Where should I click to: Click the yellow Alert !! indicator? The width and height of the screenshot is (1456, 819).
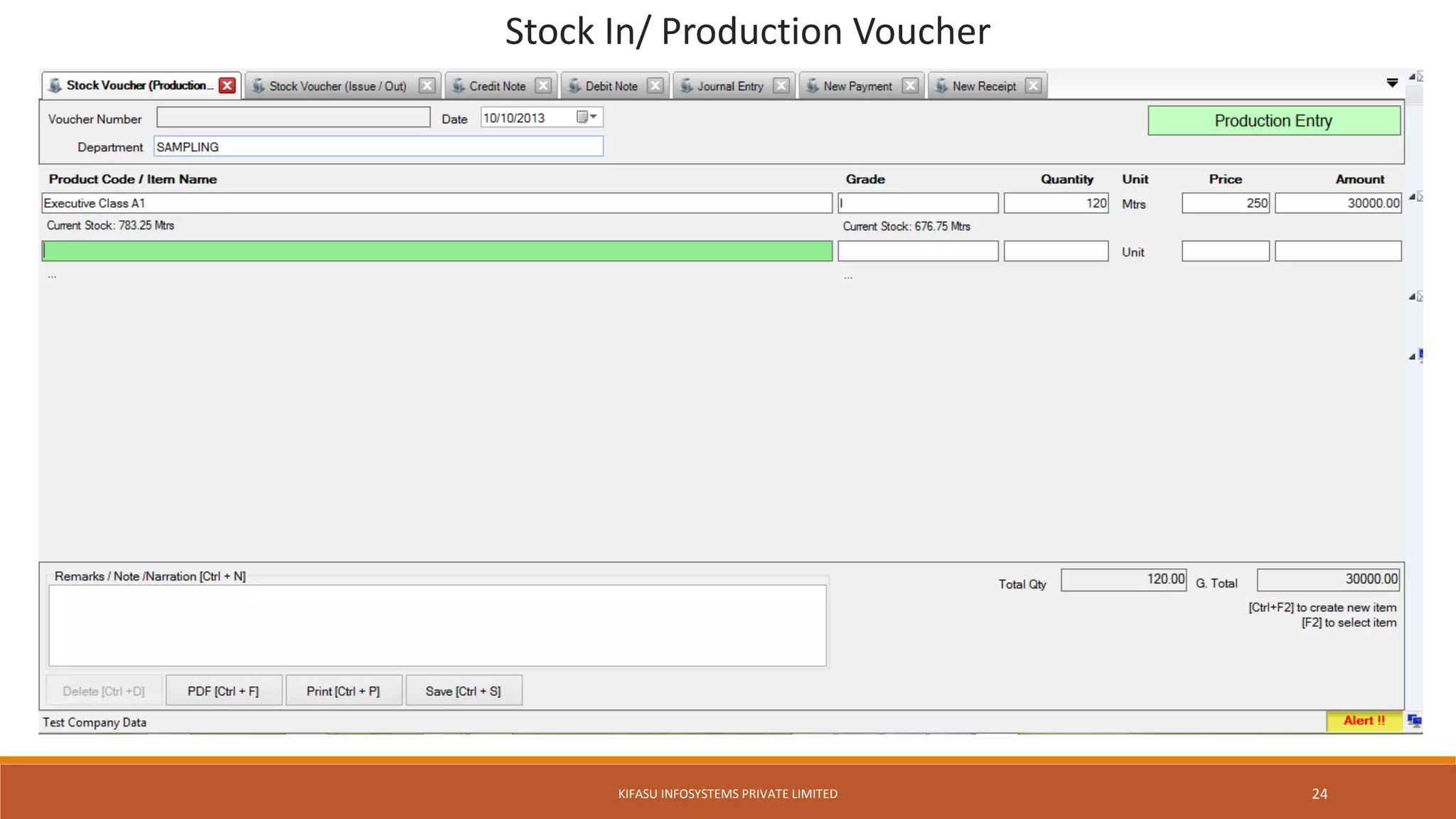(1364, 721)
